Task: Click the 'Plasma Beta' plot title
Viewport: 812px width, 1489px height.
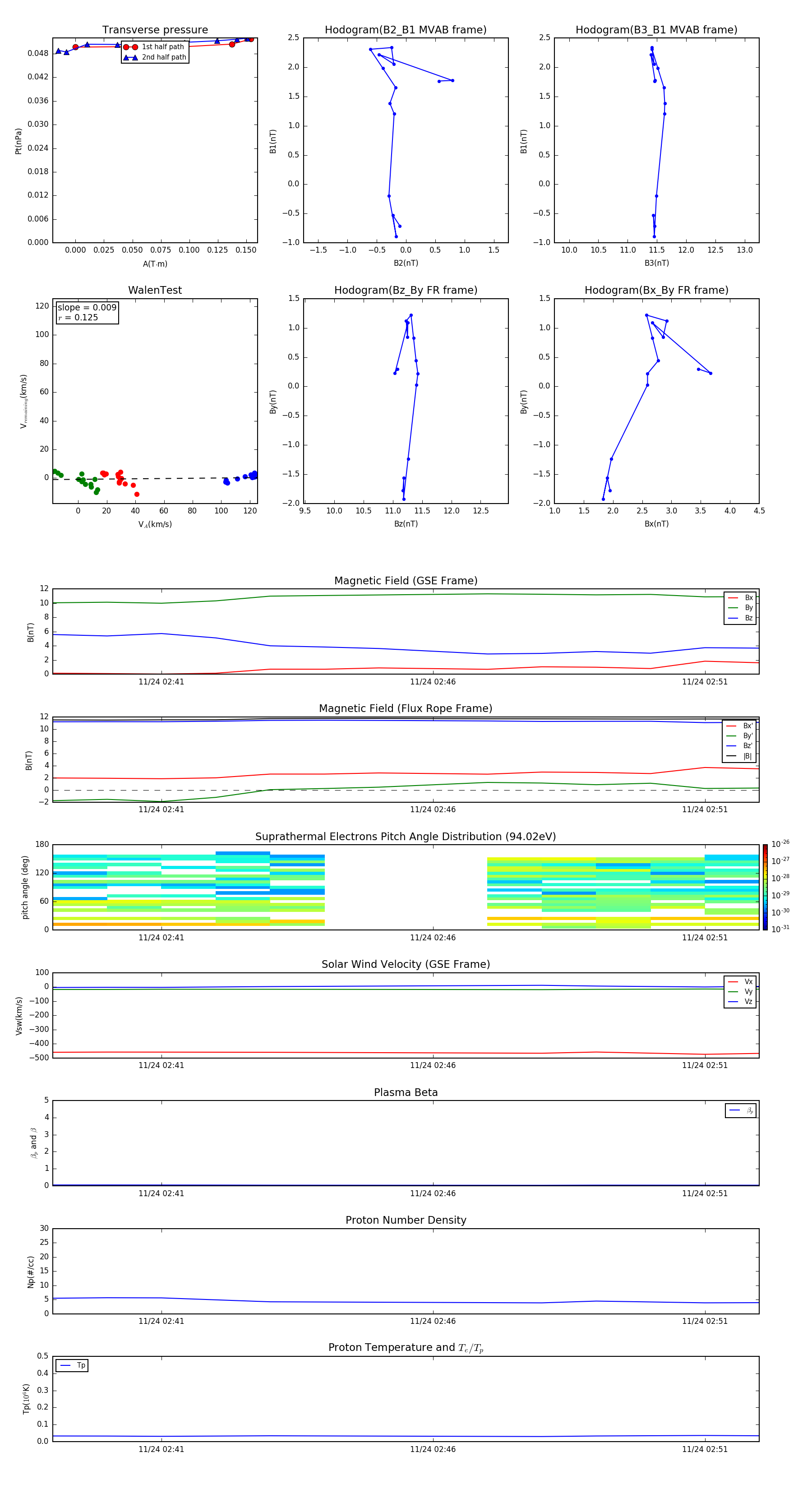Action: tap(406, 1092)
